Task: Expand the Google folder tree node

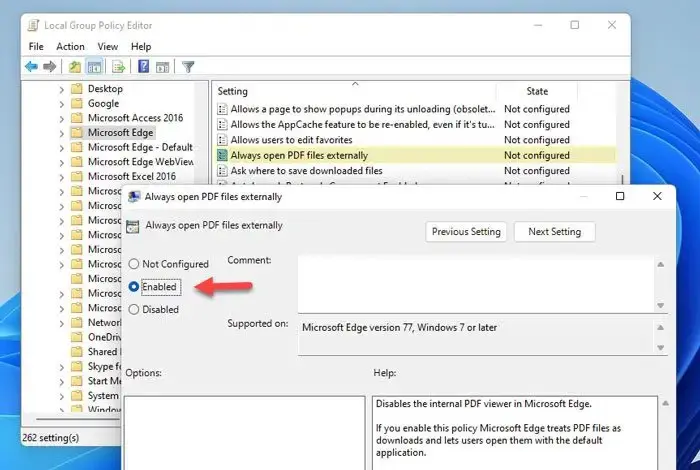Action: pos(62,104)
